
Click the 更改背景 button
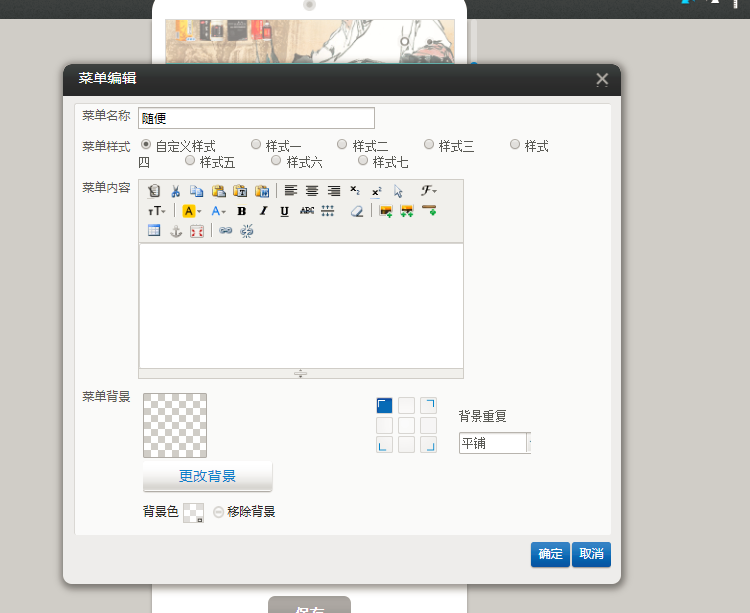207,476
